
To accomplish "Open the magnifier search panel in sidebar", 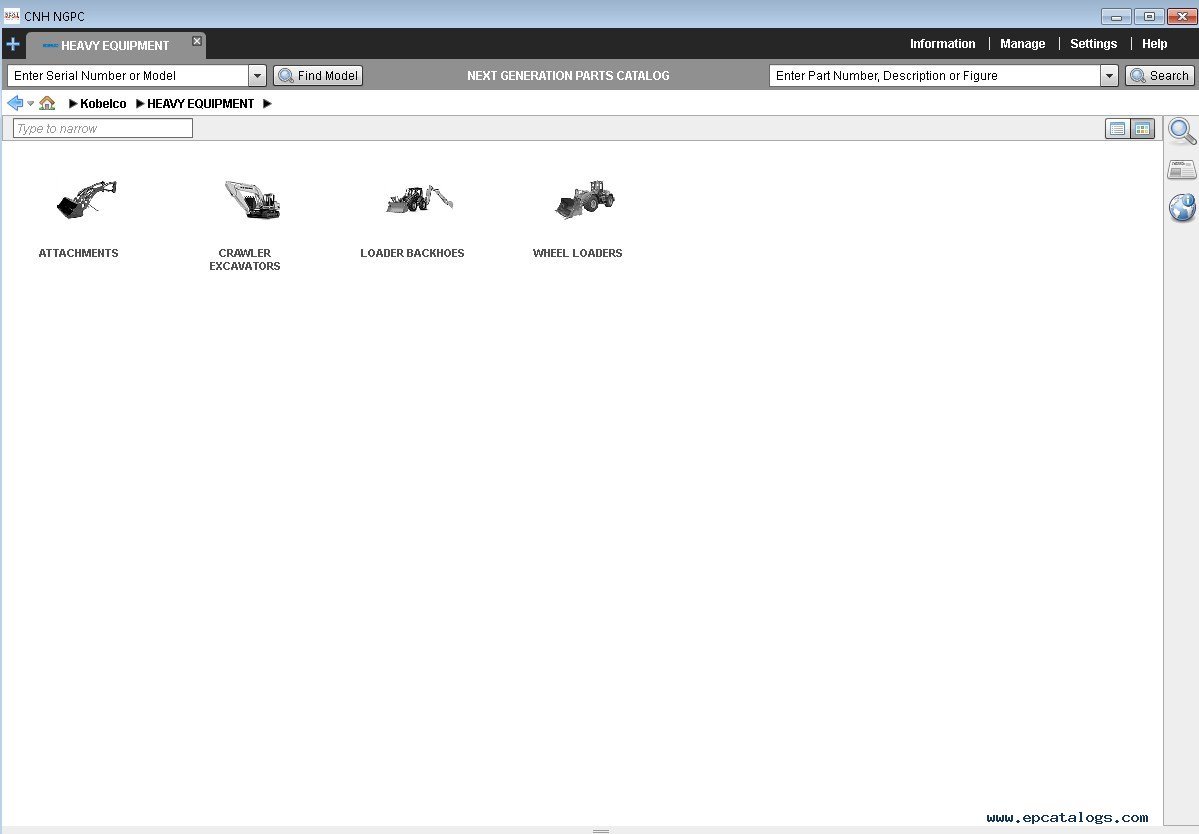I will click(x=1182, y=131).
